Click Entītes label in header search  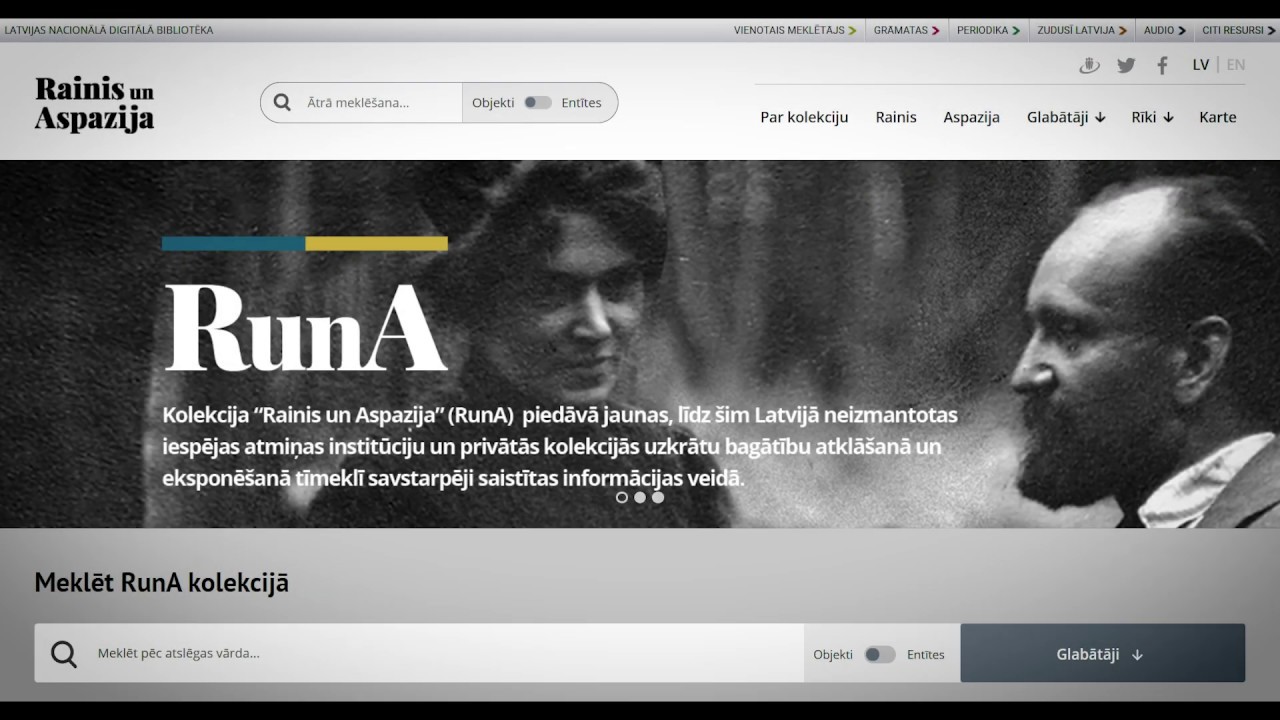(581, 102)
